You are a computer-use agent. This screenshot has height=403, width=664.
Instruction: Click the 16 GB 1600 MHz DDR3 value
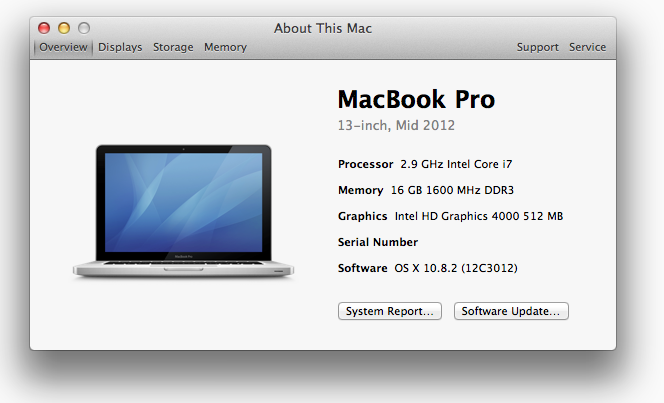coord(452,190)
